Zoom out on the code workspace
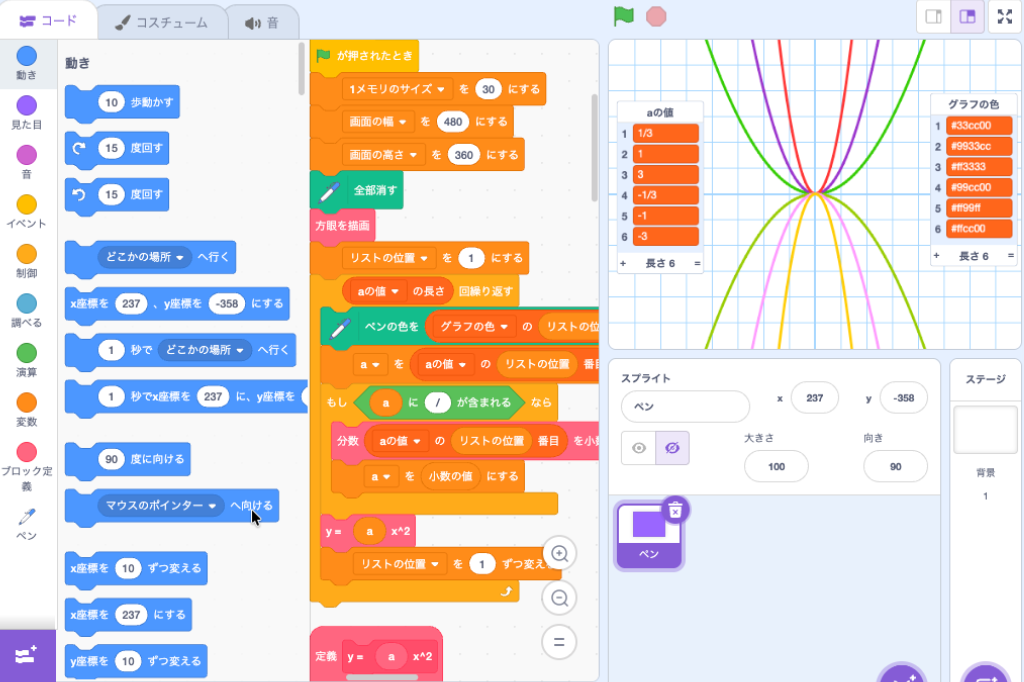 pyautogui.click(x=560, y=598)
